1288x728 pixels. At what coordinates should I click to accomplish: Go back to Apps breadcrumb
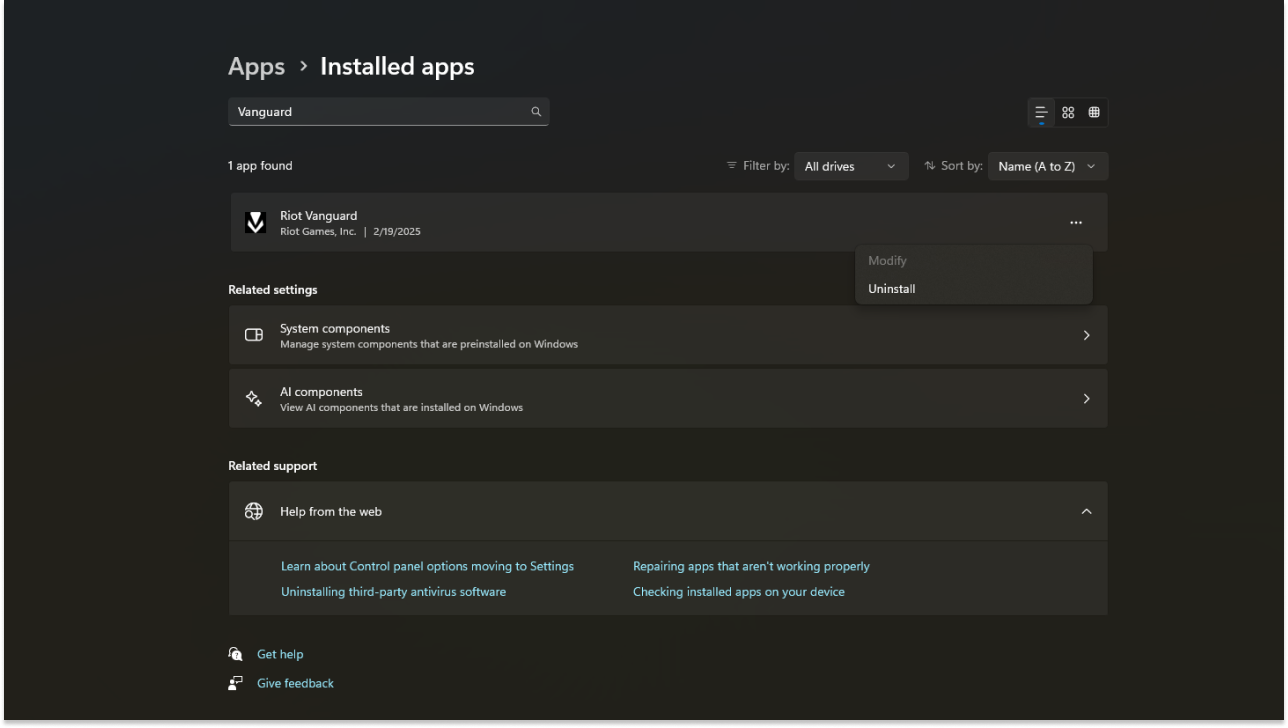(256, 67)
